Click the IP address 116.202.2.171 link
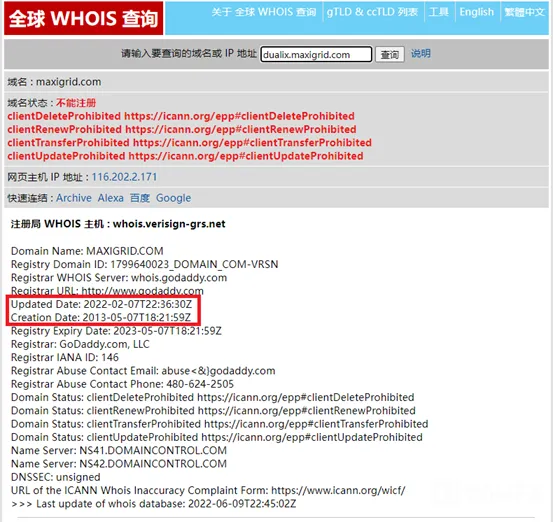 (x=124, y=177)
